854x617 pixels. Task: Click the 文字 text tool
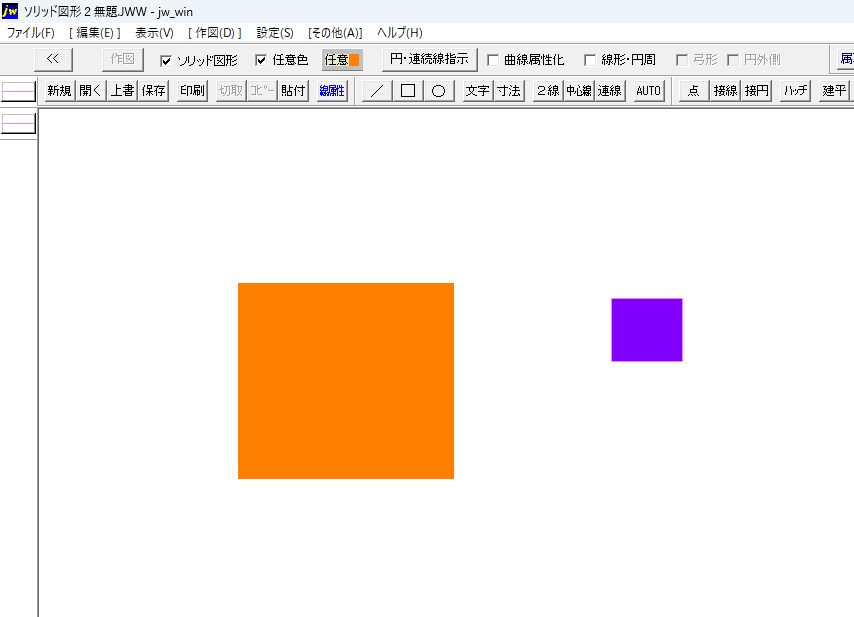pyautogui.click(x=477, y=91)
